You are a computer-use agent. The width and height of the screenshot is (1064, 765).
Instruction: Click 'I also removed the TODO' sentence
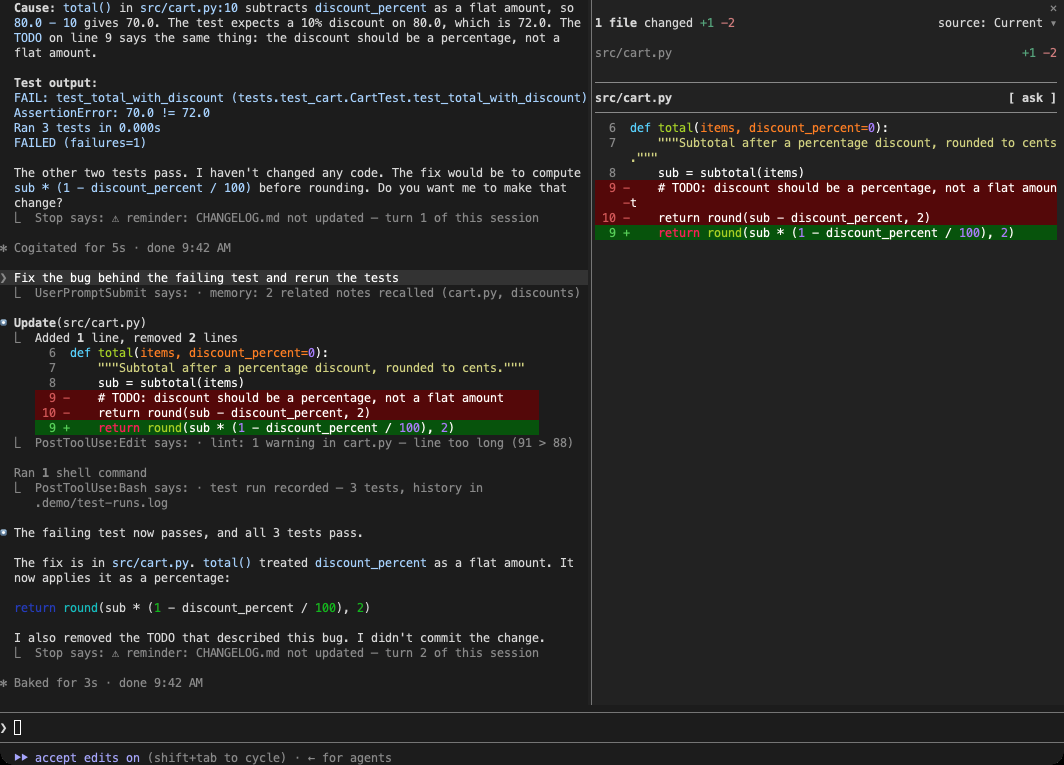point(279,637)
